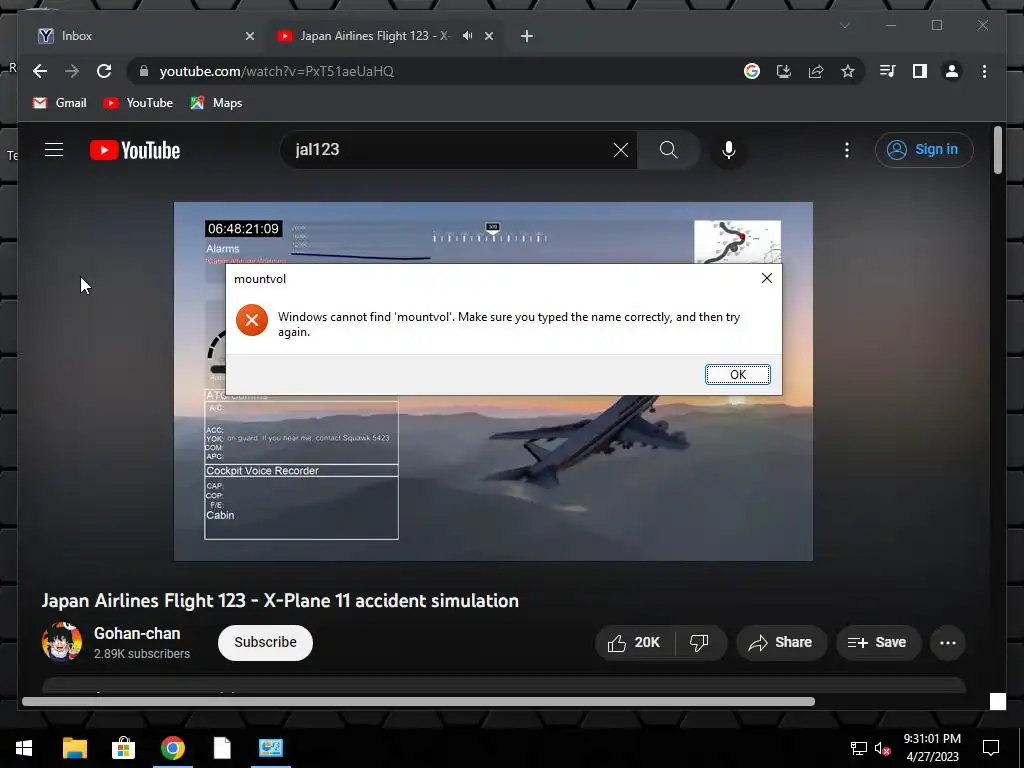Open the Chrome three-dot menu
Image resolution: width=1024 pixels, height=768 pixels.
[x=984, y=71]
